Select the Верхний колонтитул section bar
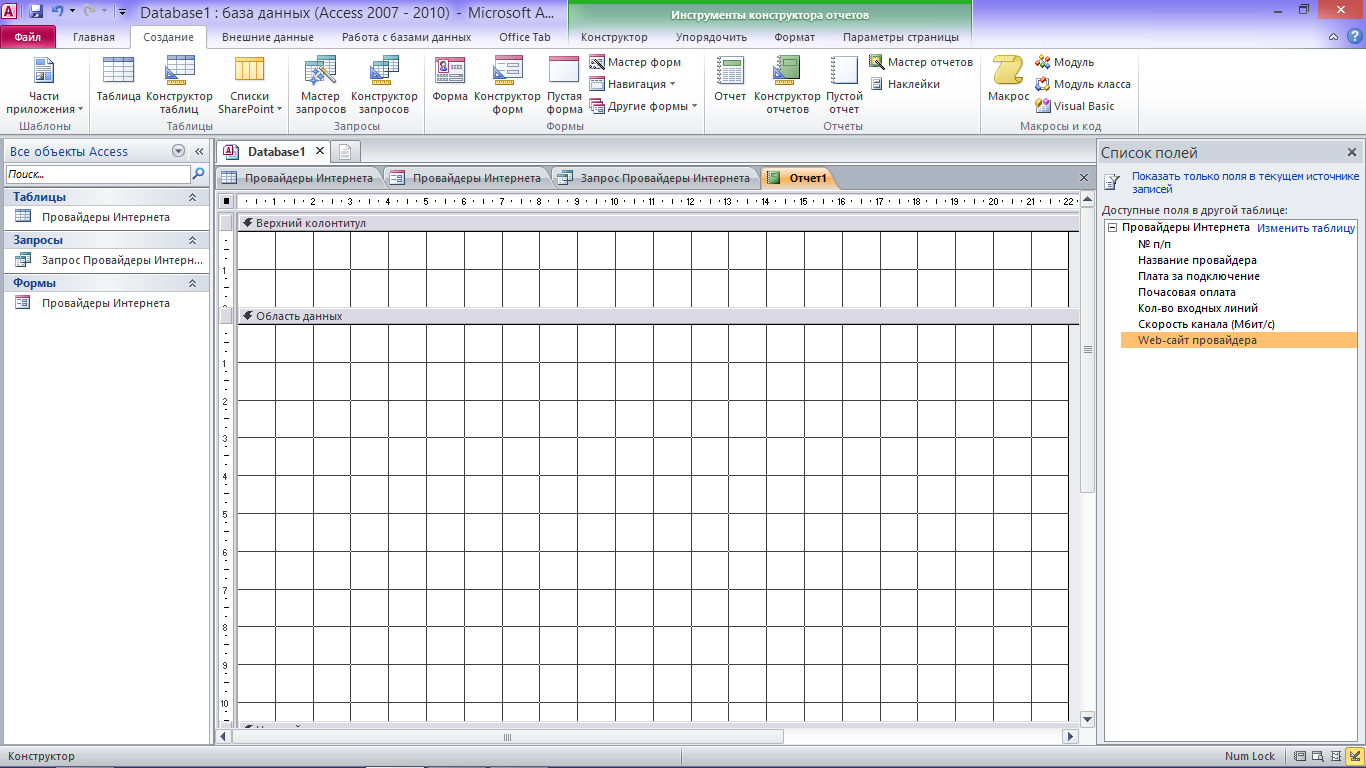This screenshot has width=1366, height=768. [658, 223]
